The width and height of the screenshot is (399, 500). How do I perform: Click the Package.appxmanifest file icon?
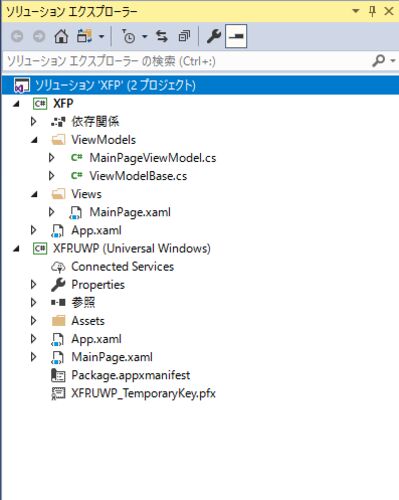pyautogui.click(x=58, y=376)
